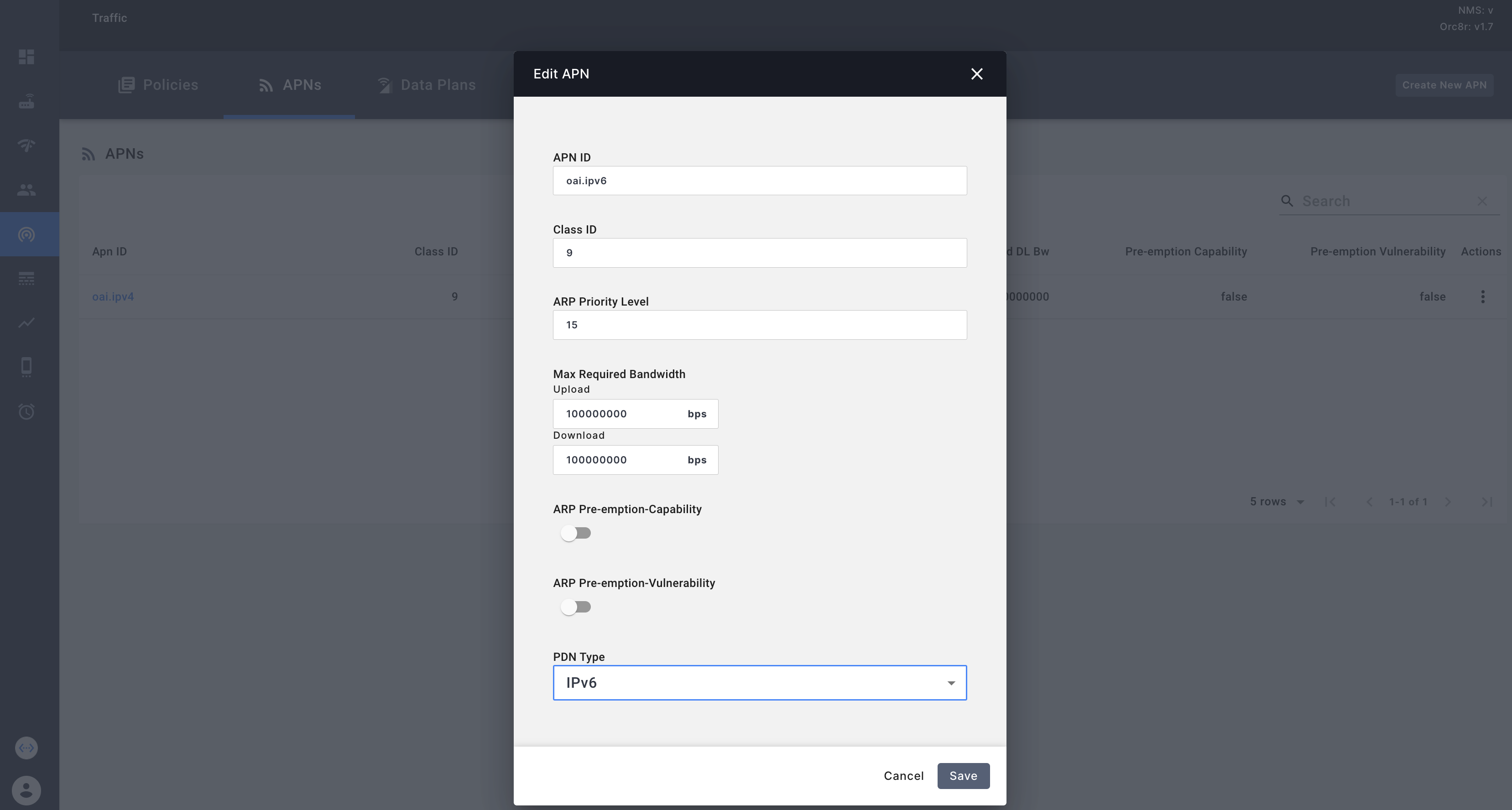Switch to the Data Plans tab
The width and height of the screenshot is (1512, 810).
(427, 84)
